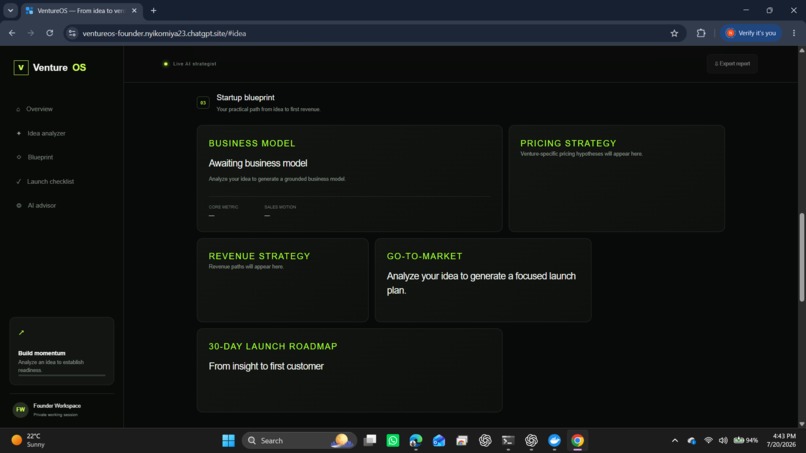
Task: Click the Startup blueprint section title
Action: click(x=245, y=97)
